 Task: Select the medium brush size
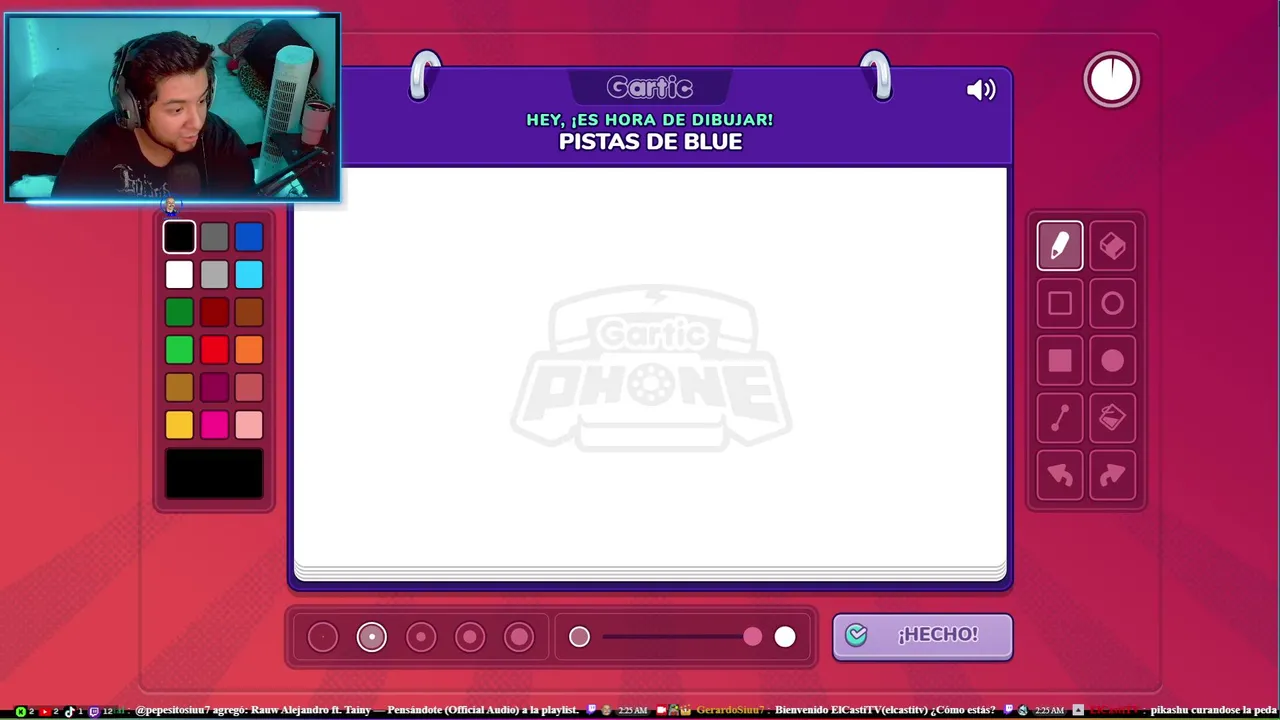tap(421, 637)
